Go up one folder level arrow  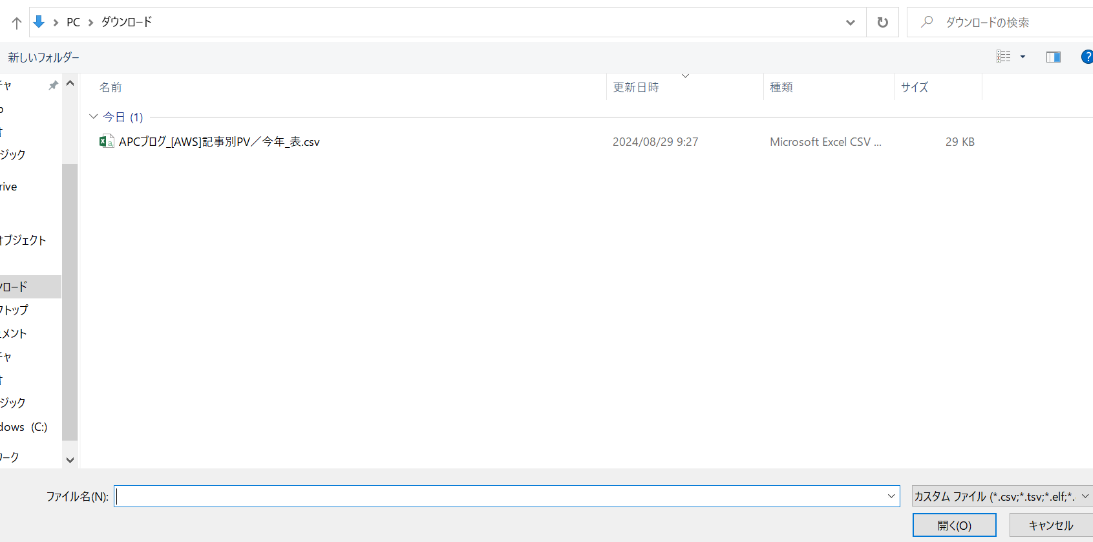pos(17,22)
